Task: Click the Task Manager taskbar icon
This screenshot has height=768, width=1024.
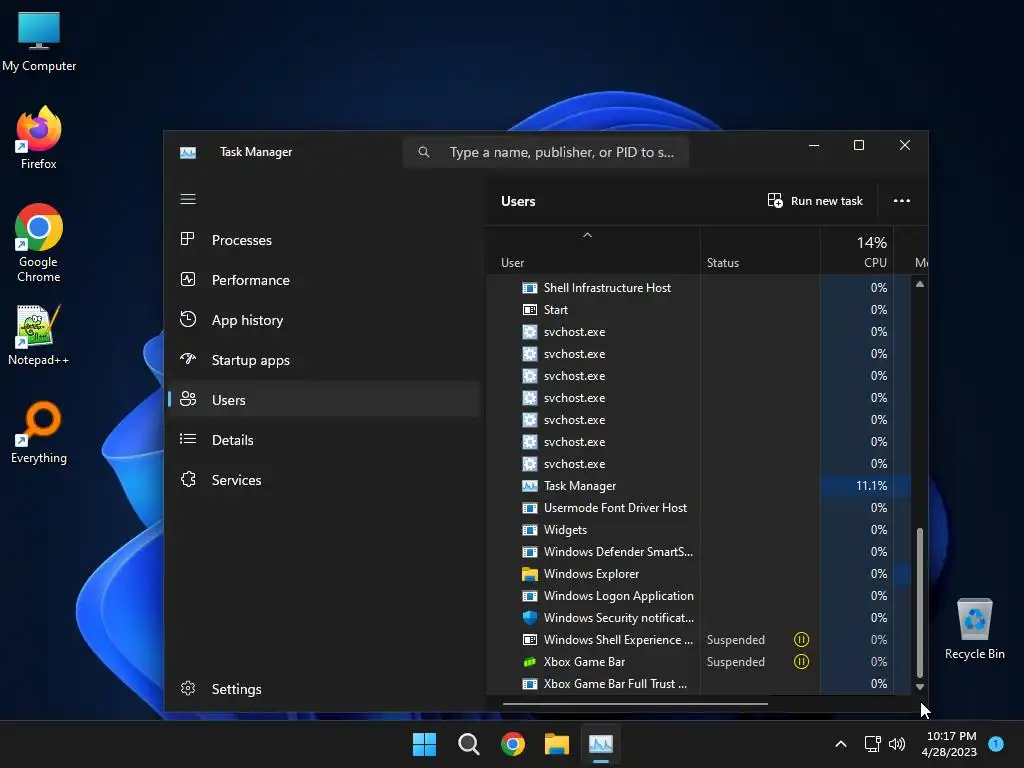Action: click(601, 744)
